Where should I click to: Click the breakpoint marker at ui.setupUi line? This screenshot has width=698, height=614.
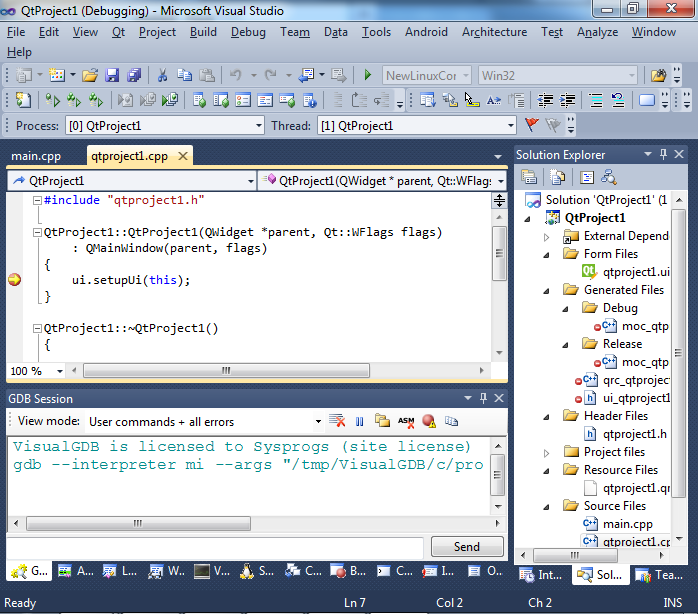(x=14, y=280)
